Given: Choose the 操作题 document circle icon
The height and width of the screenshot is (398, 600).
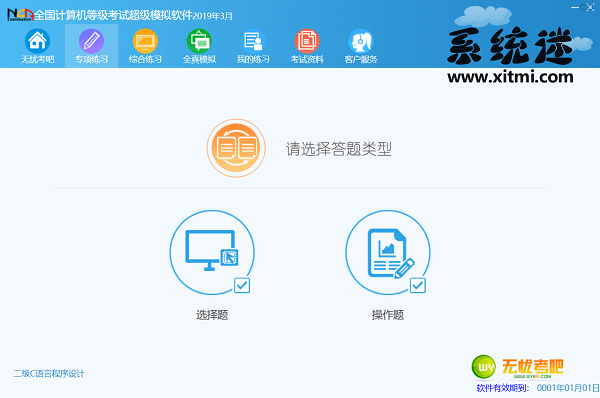Looking at the screenshot, I should pyautogui.click(x=388, y=252).
